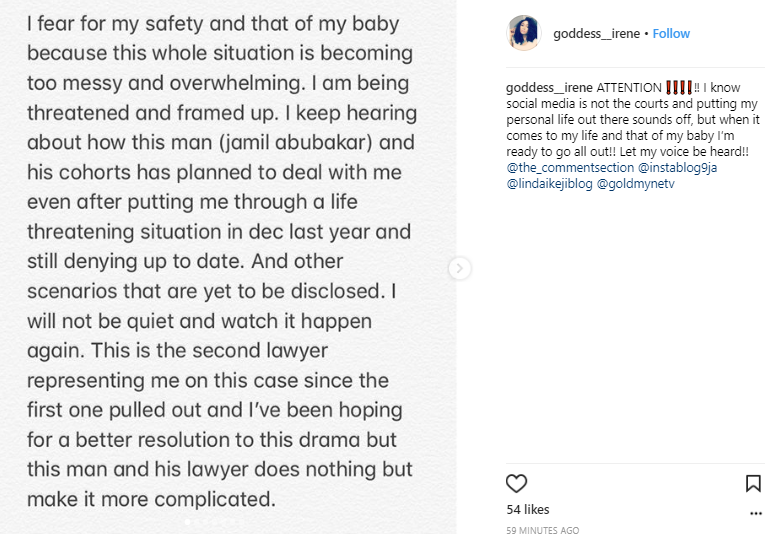Click the red exclamation marks in caption
This screenshot has width=780, height=534.
677,87
